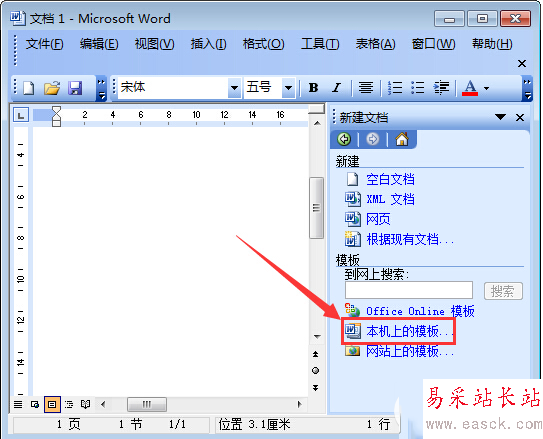Viewport: 543px width, 439px height.
Task: Switch to reading layout view
Action: [x=86, y=404]
